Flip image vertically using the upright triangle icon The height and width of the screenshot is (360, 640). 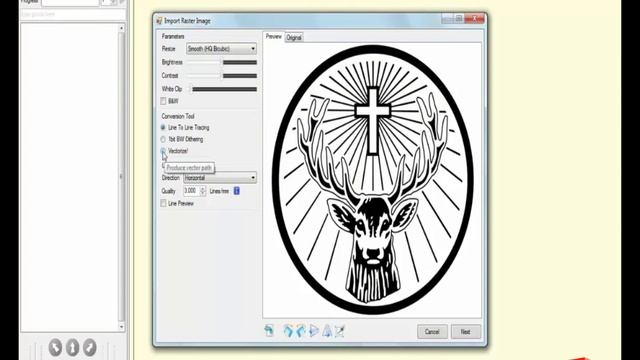click(327, 331)
